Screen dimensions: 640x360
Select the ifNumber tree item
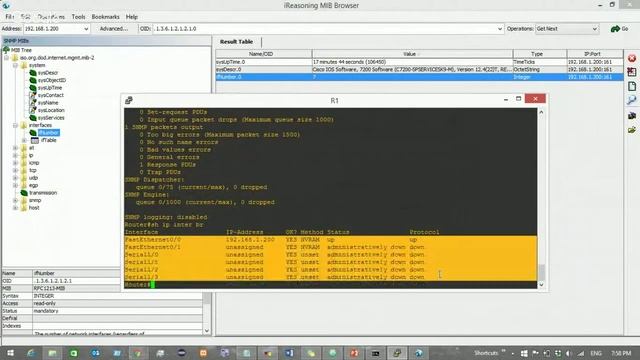pos(48,133)
